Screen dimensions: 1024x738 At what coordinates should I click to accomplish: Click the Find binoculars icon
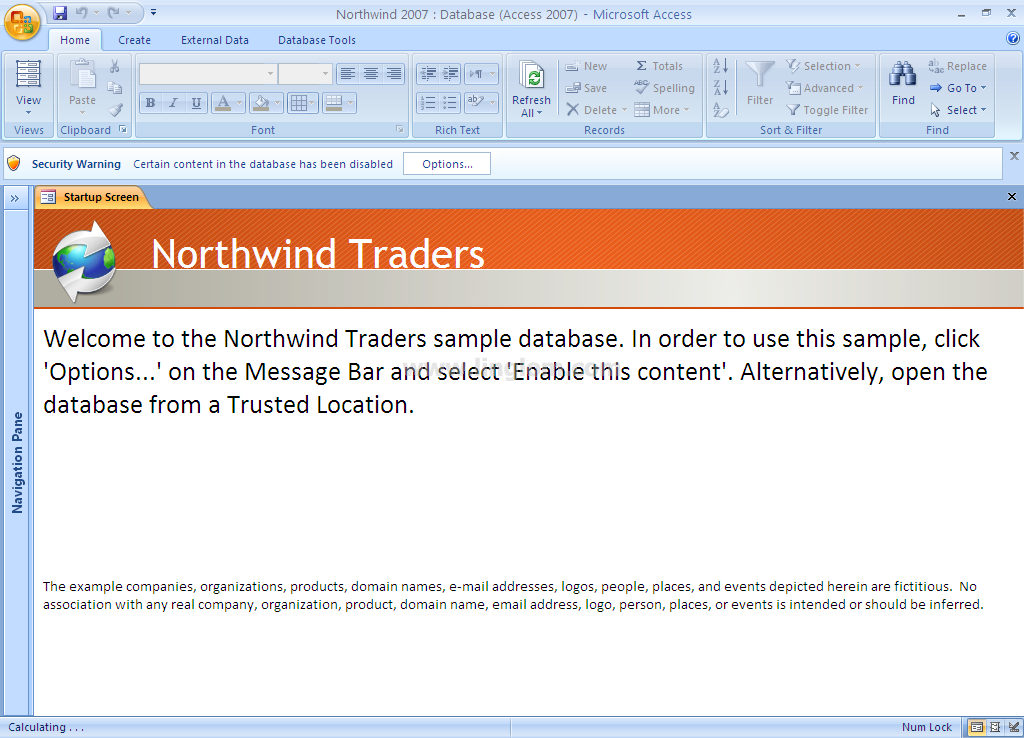pyautogui.click(x=903, y=74)
